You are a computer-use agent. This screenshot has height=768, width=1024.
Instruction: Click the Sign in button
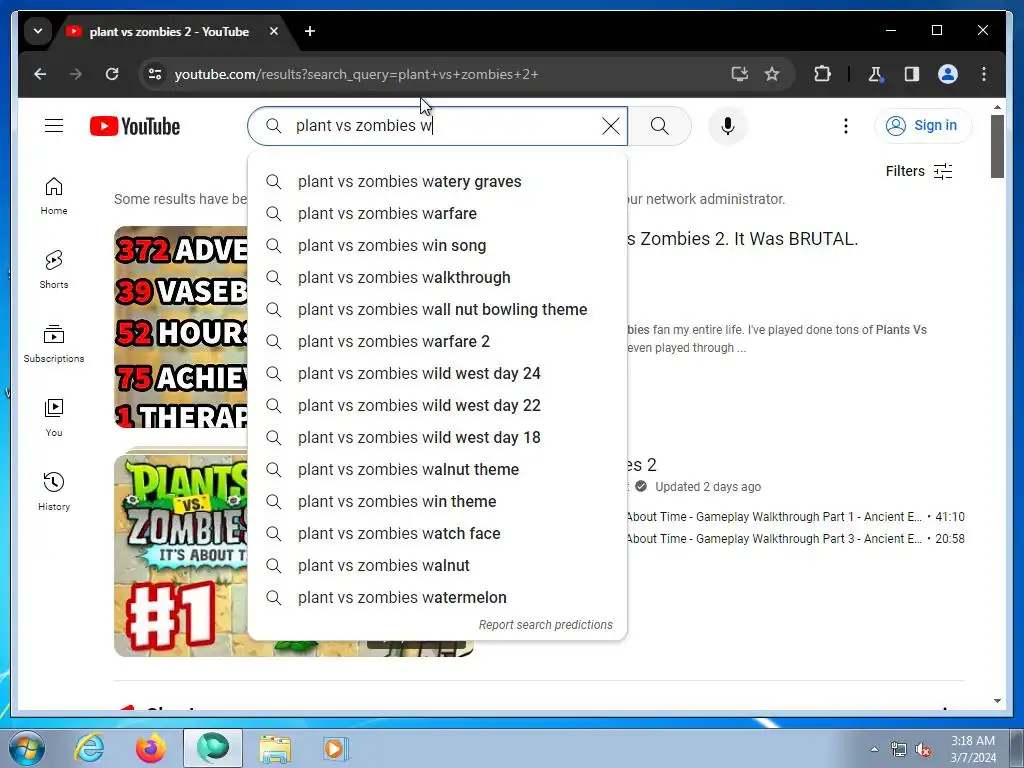(922, 125)
